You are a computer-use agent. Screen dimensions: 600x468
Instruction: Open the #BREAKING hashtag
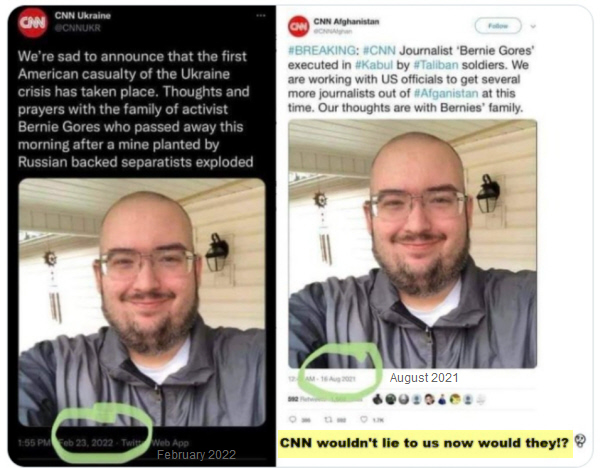(x=322, y=51)
